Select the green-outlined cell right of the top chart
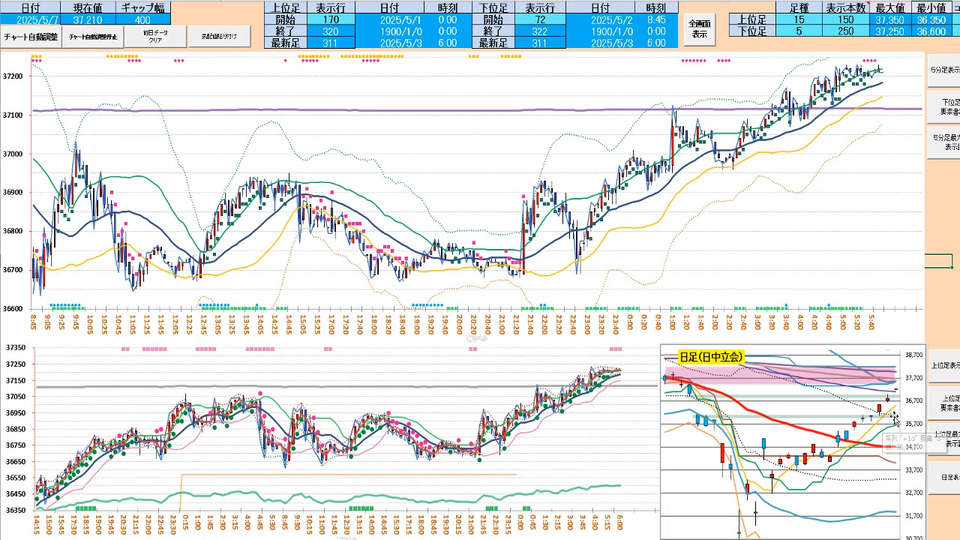Screen dimensions: 960x540 click(x=939, y=261)
